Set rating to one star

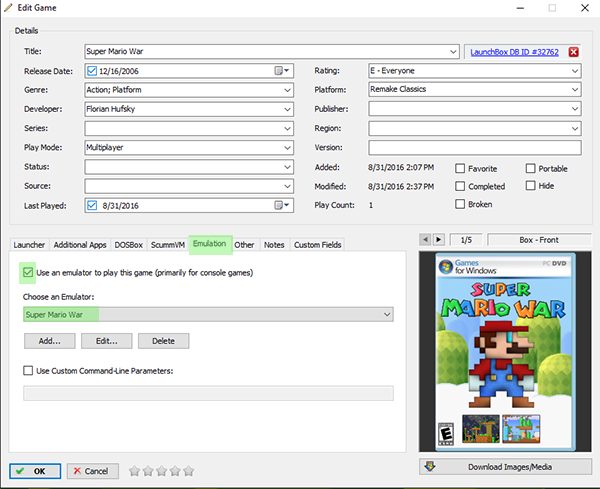(134, 471)
